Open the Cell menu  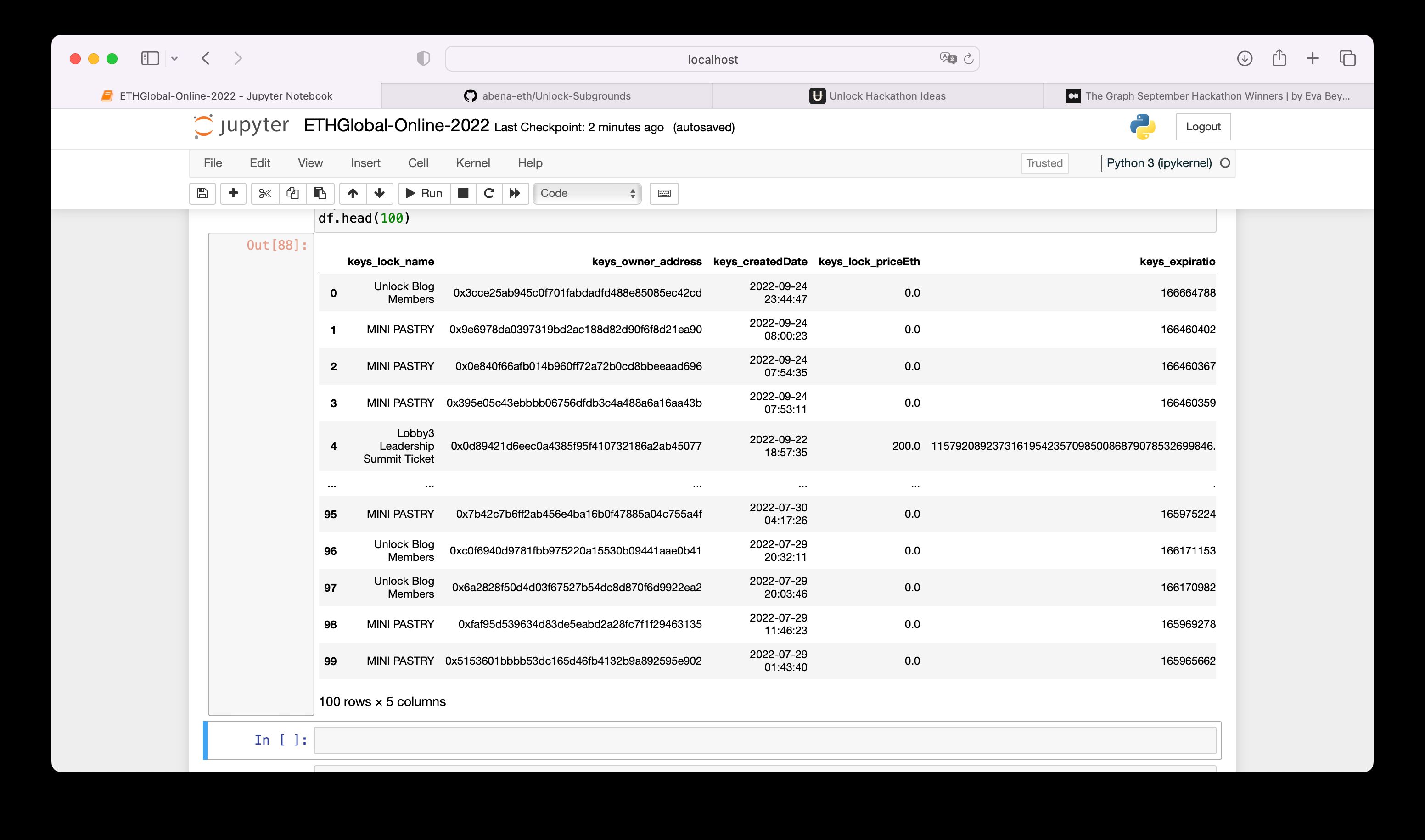[418, 163]
